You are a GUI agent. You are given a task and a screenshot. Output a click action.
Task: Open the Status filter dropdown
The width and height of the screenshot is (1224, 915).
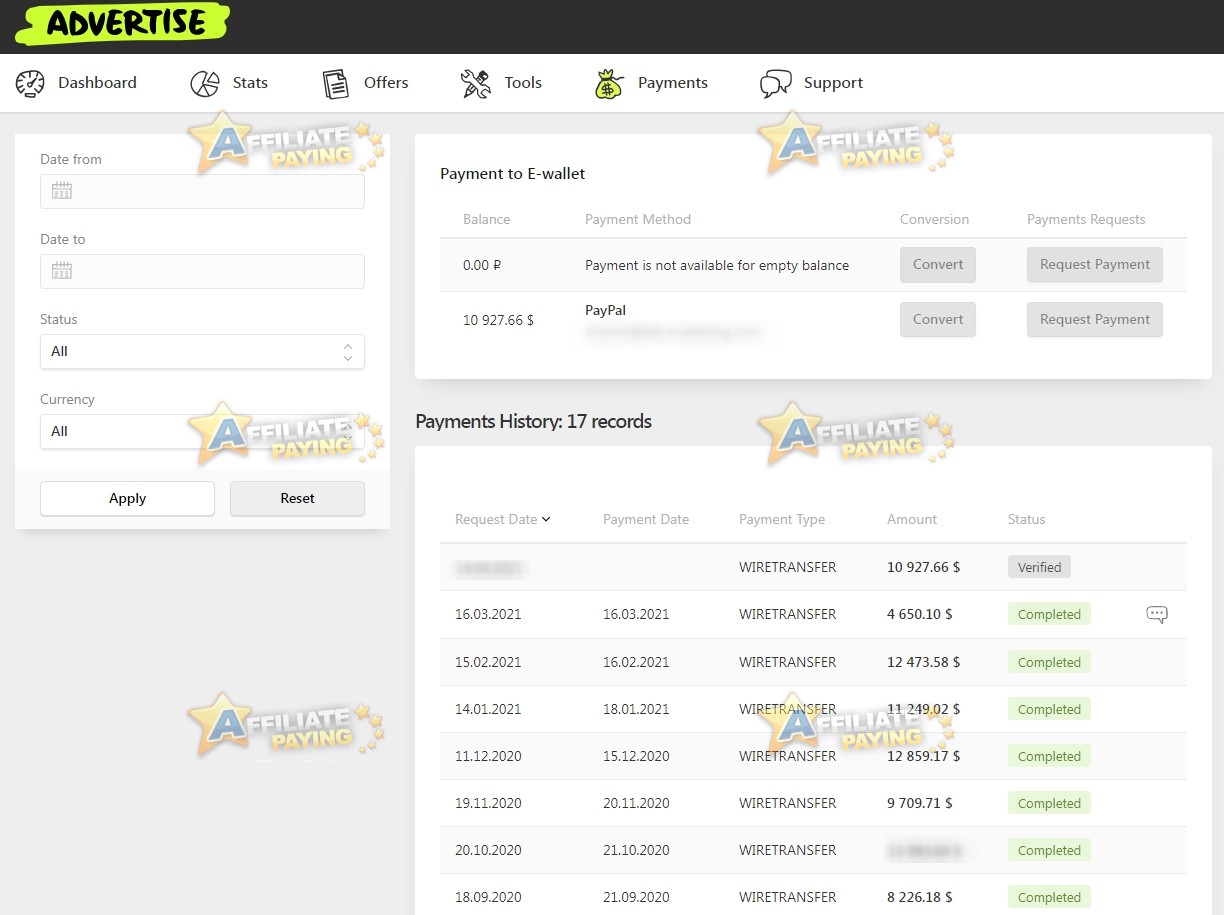(202, 351)
